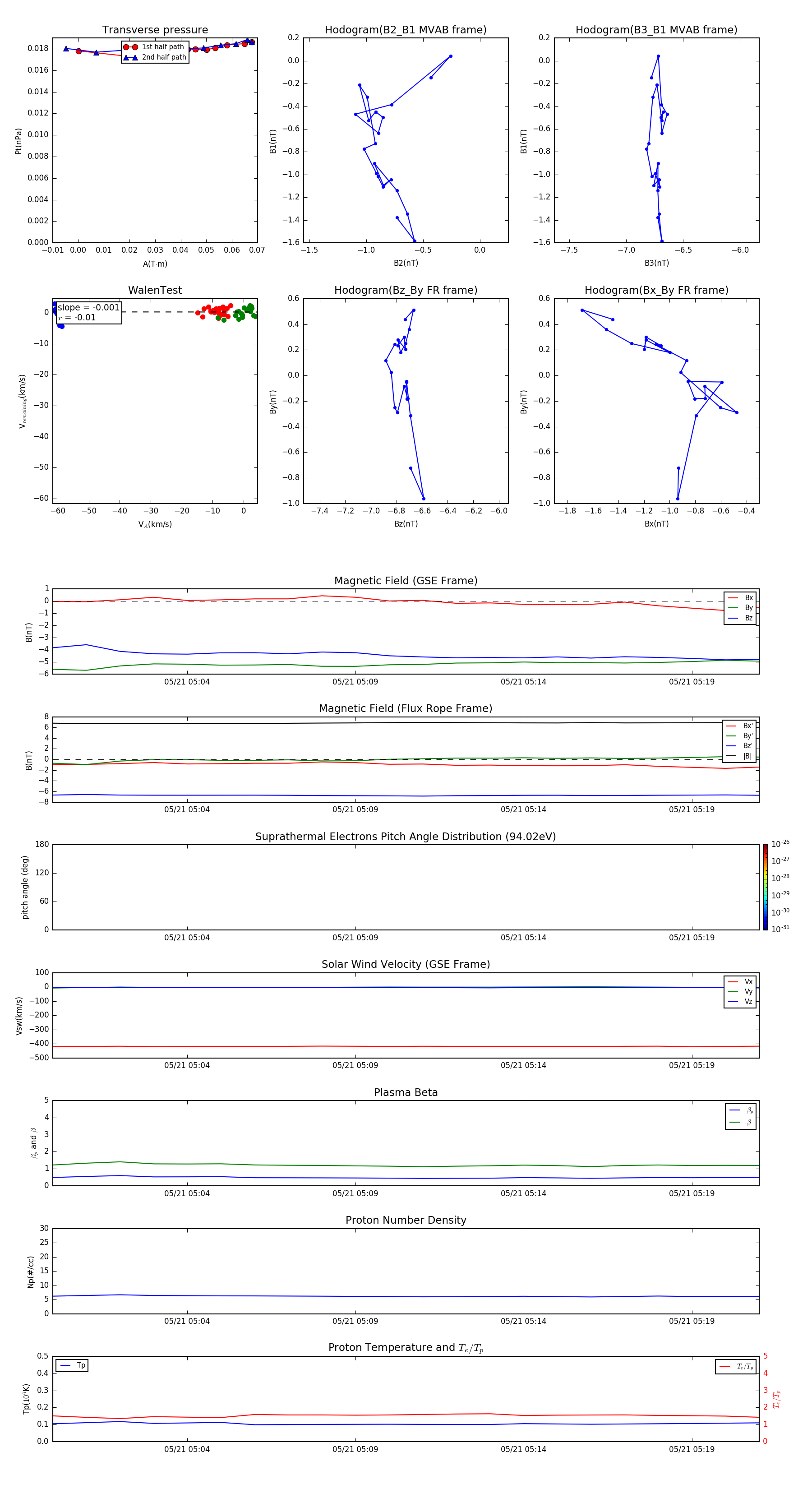The width and height of the screenshot is (812, 1489).
Task: Click the 'Bx' legend entry in GSE magnetic field
Action: point(740,598)
